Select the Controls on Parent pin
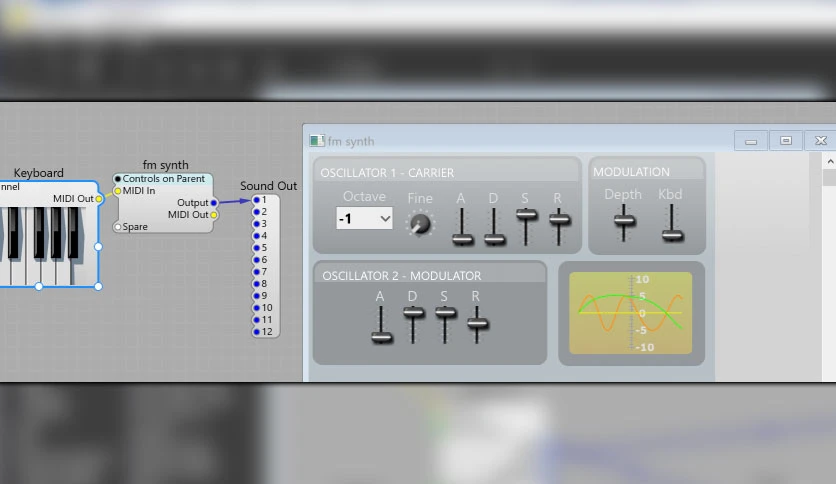This screenshot has height=484, width=836. pyautogui.click(x=118, y=179)
